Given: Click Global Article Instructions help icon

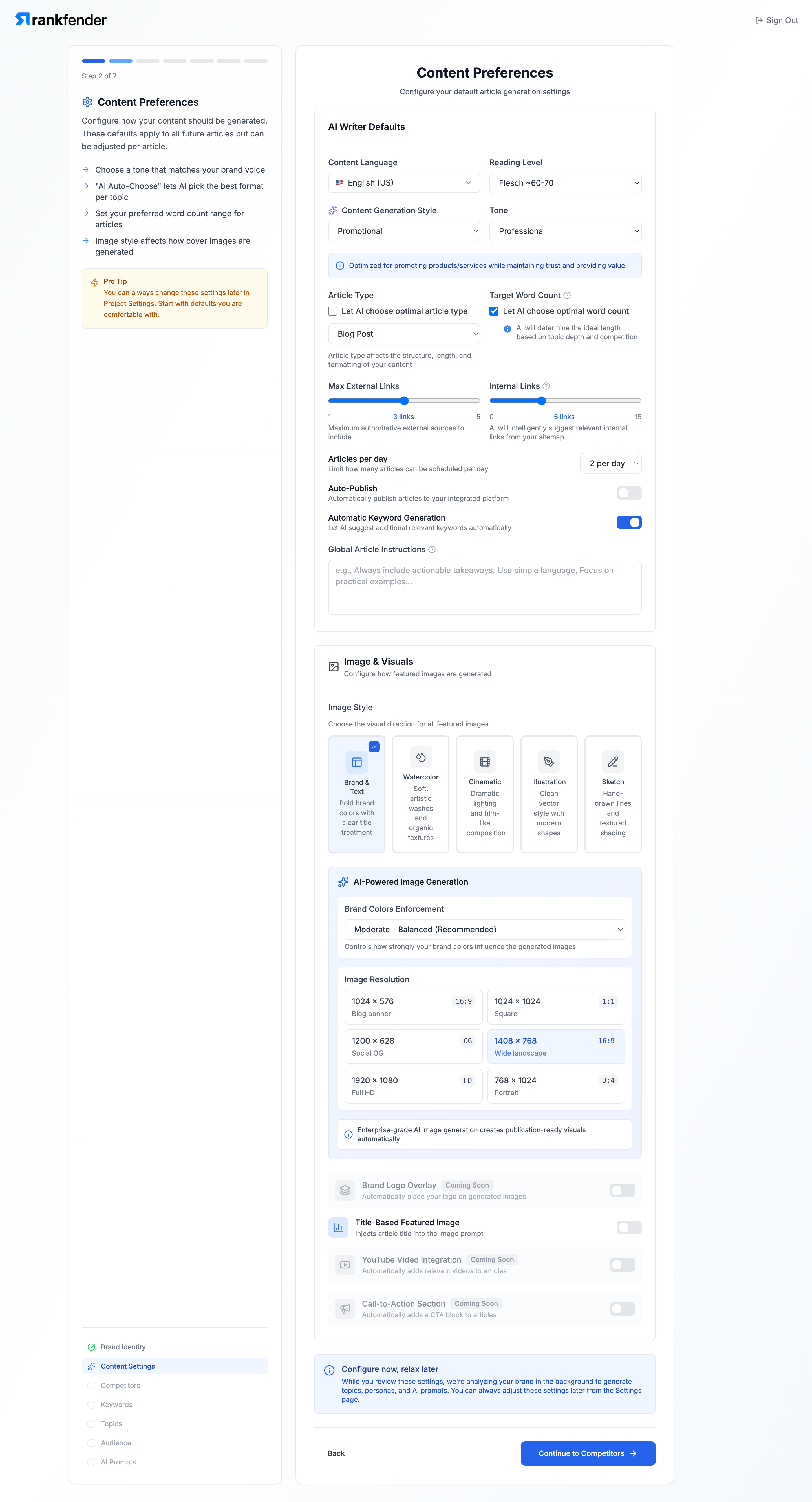Looking at the screenshot, I should (432, 549).
